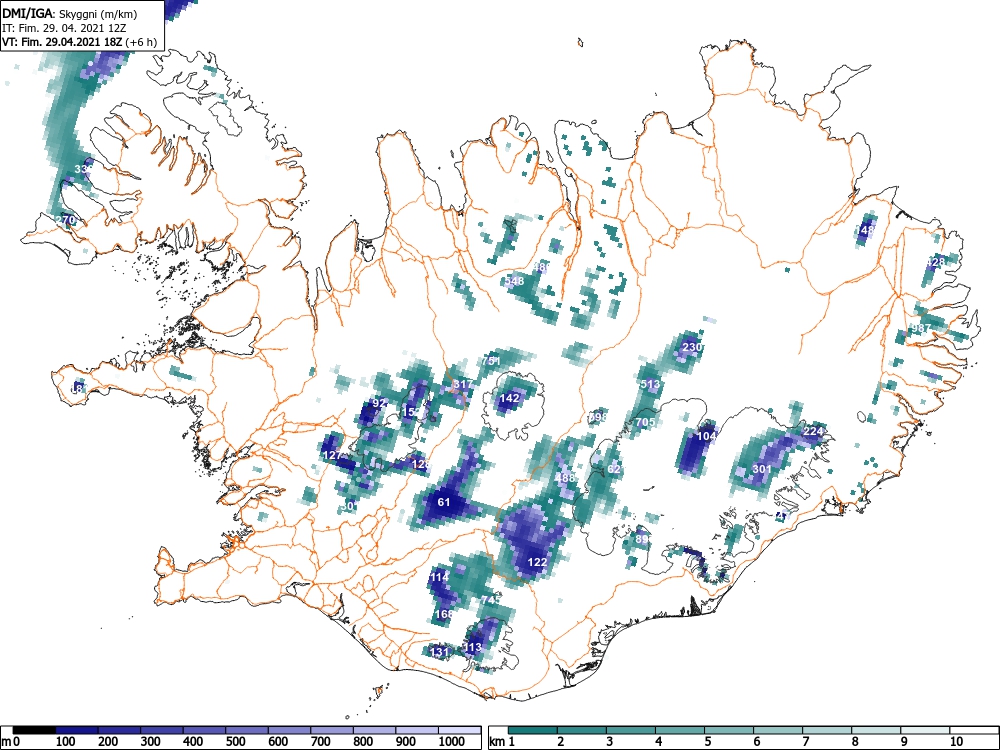Click the black 0–100 m legend swatch
This screenshot has width=1000, height=750.
[x=34, y=730]
